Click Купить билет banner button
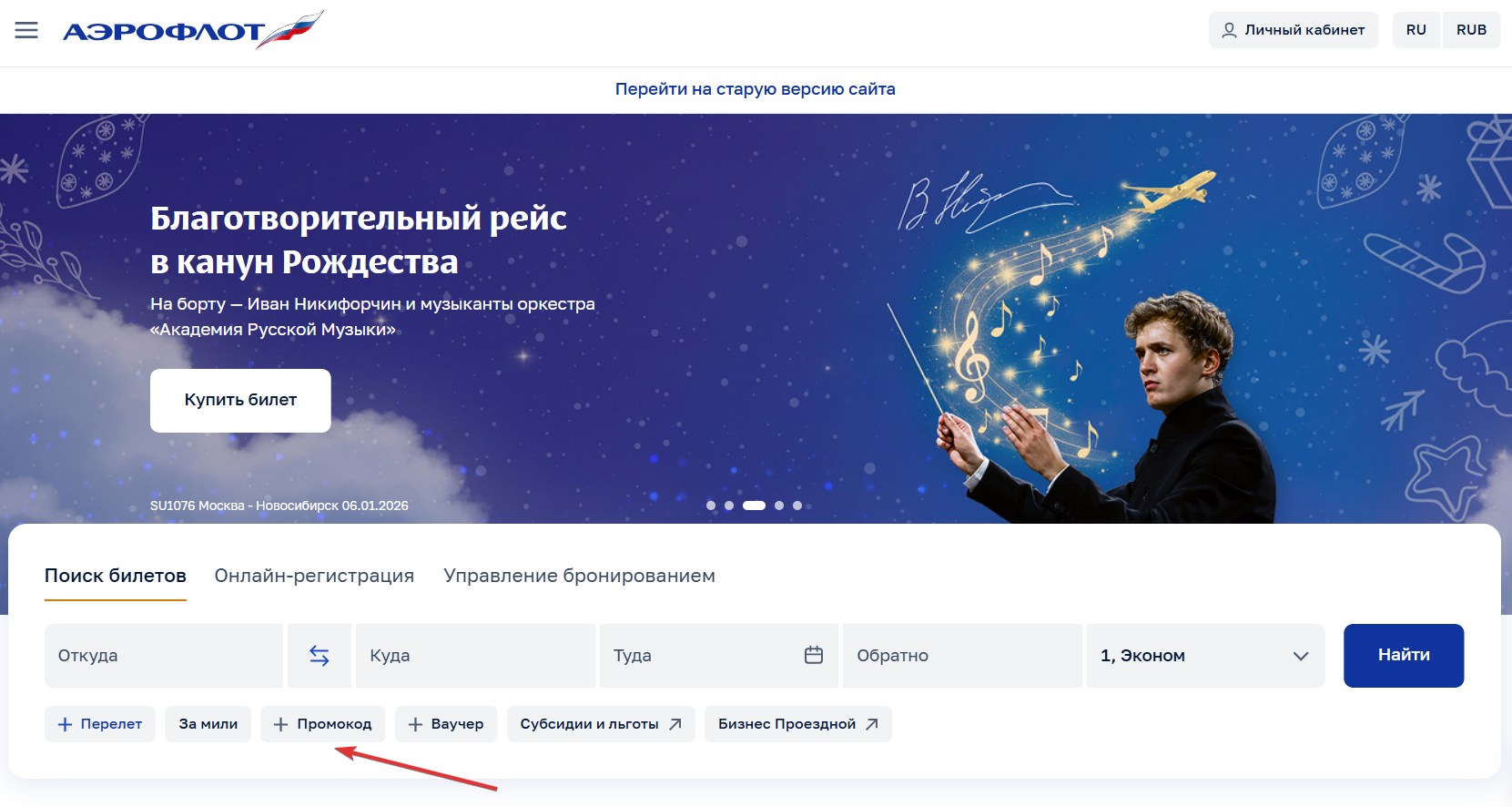 (240, 400)
